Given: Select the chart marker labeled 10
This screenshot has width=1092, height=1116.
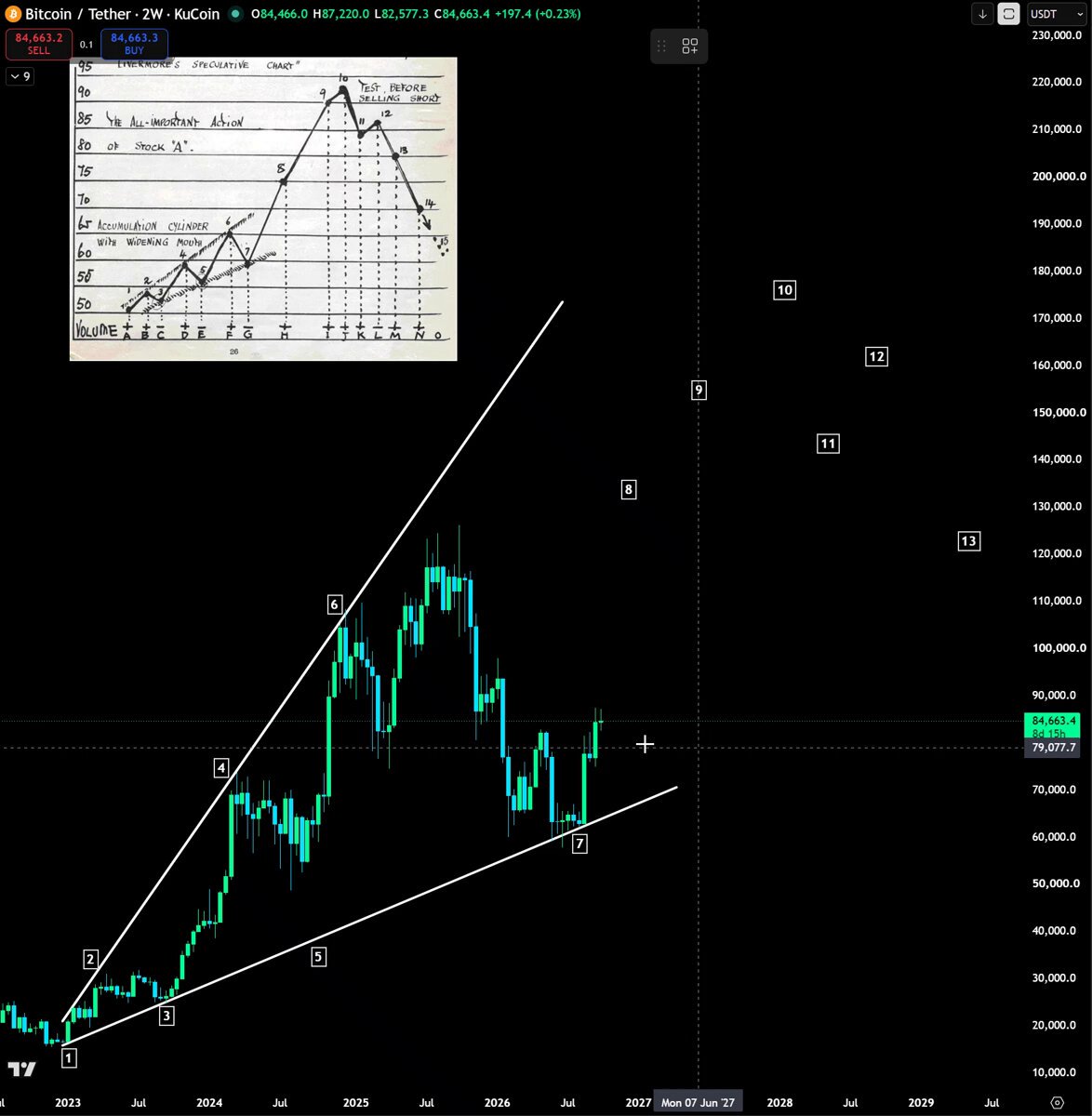Looking at the screenshot, I should pyautogui.click(x=785, y=290).
